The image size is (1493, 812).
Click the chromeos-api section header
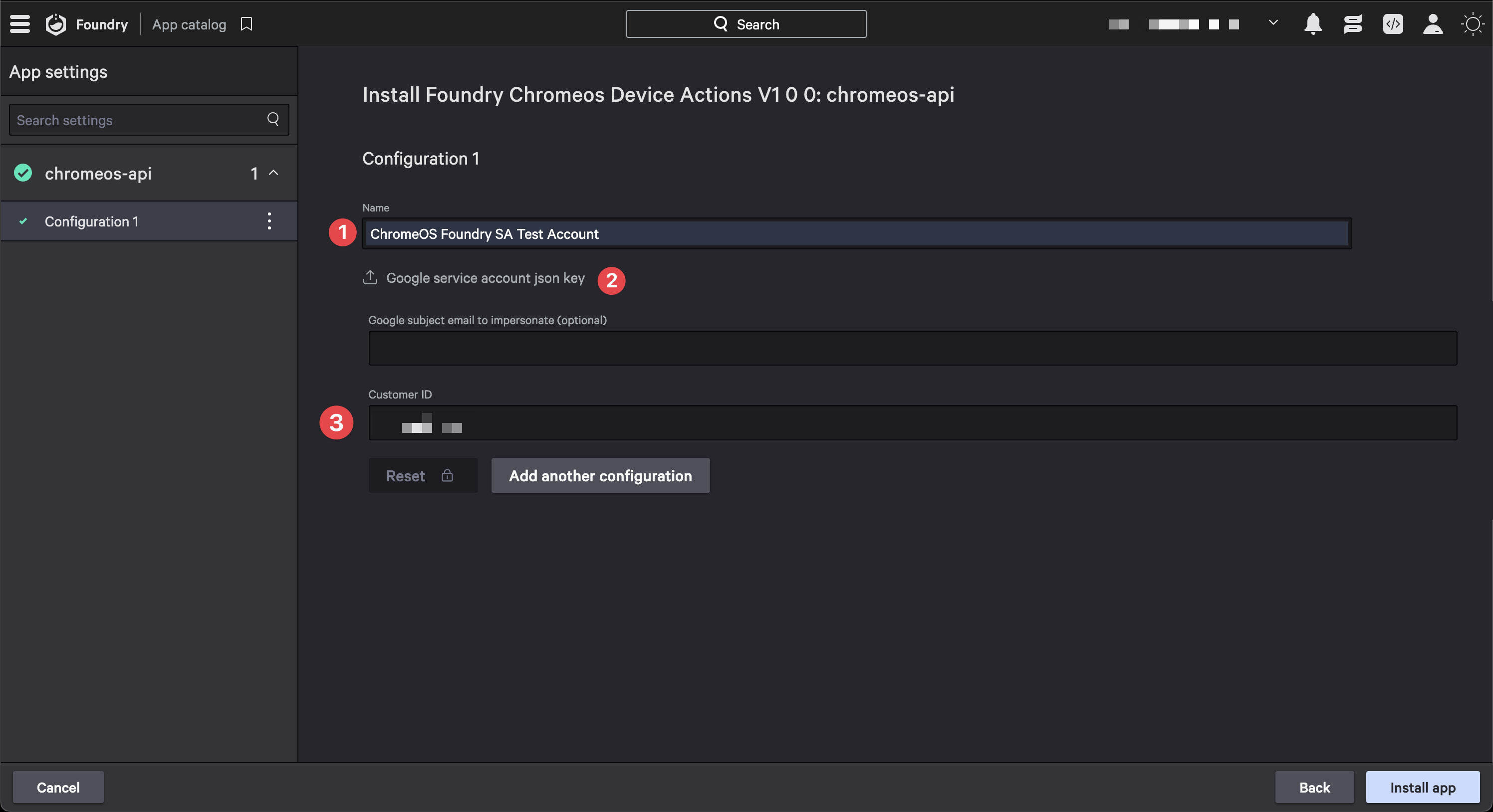coord(149,173)
